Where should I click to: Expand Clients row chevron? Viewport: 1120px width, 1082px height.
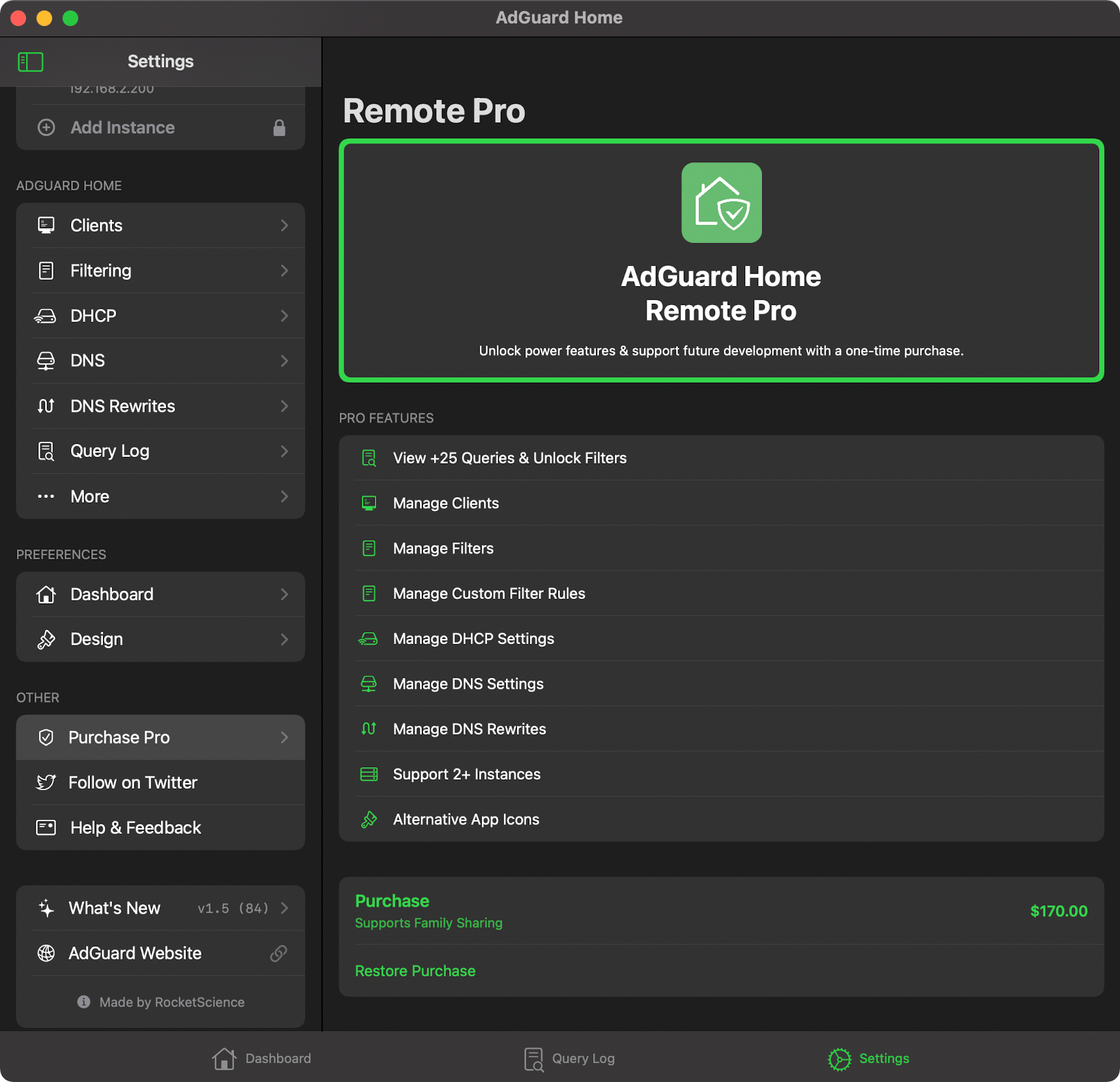coord(284,226)
